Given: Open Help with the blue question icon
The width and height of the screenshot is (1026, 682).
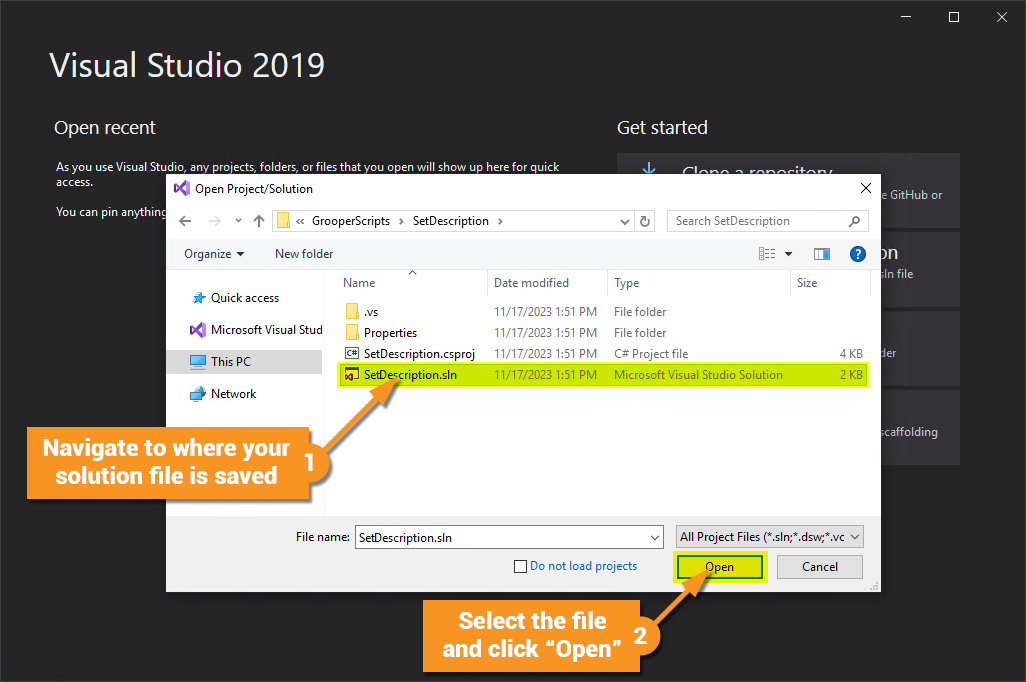Looking at the screenshot, I should [858, 254].
